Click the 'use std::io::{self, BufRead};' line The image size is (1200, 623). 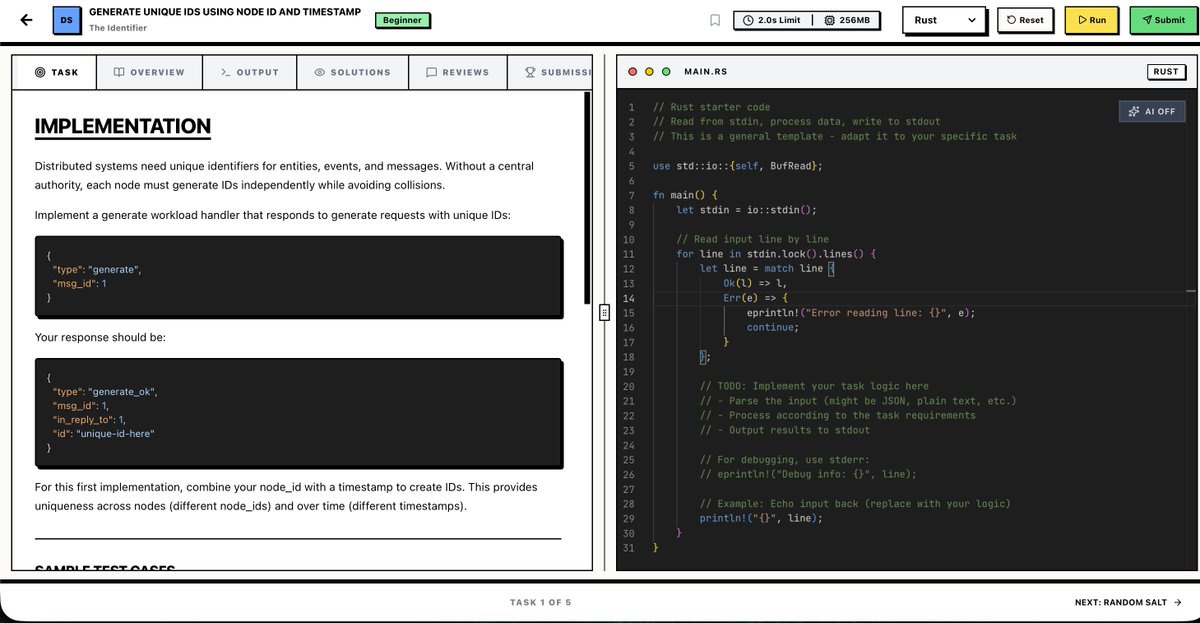coord(737,166)
